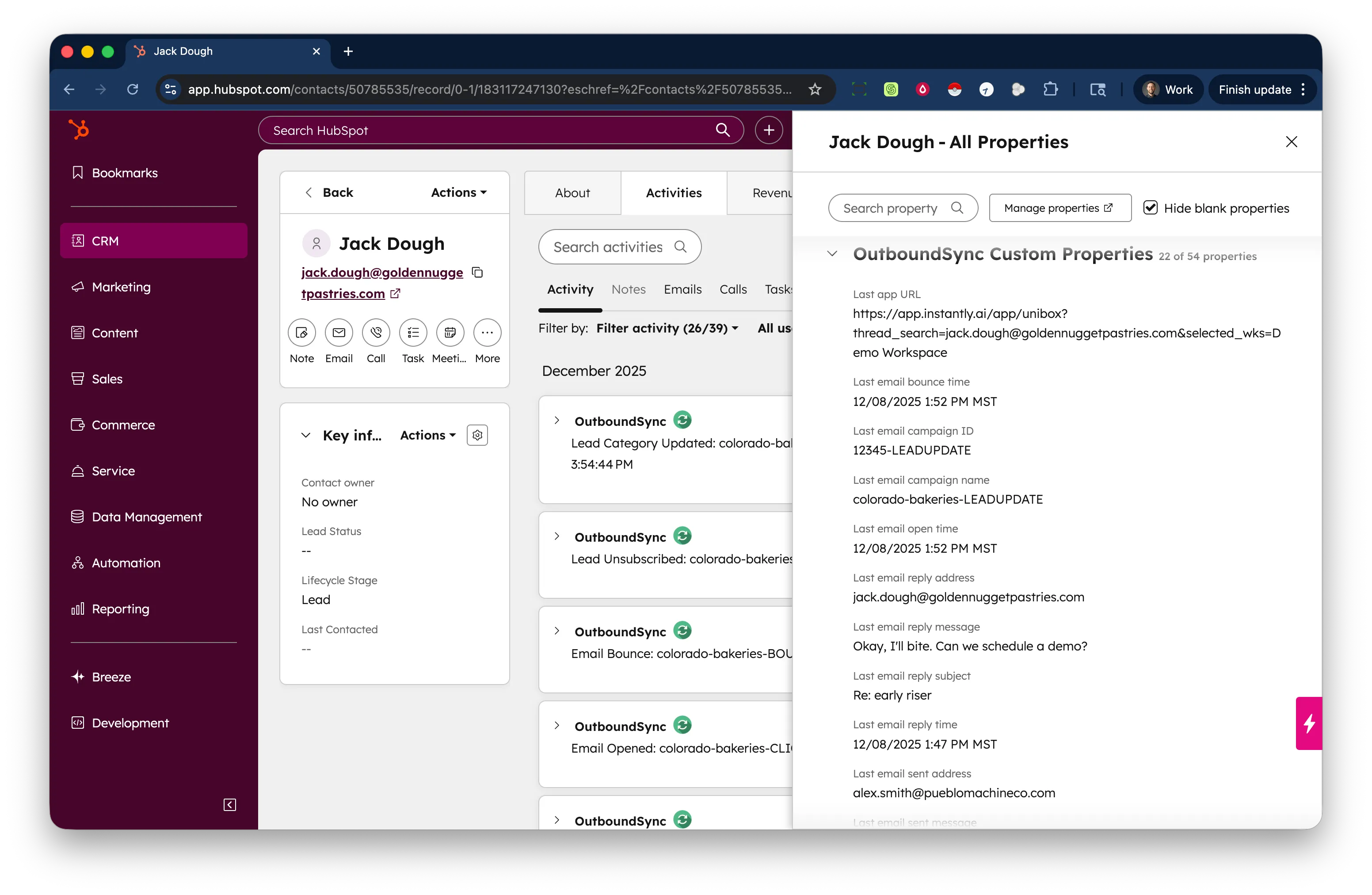Open the Actions dropdown near Back
Screen dimensions: 1372x895
coord(458,192)
